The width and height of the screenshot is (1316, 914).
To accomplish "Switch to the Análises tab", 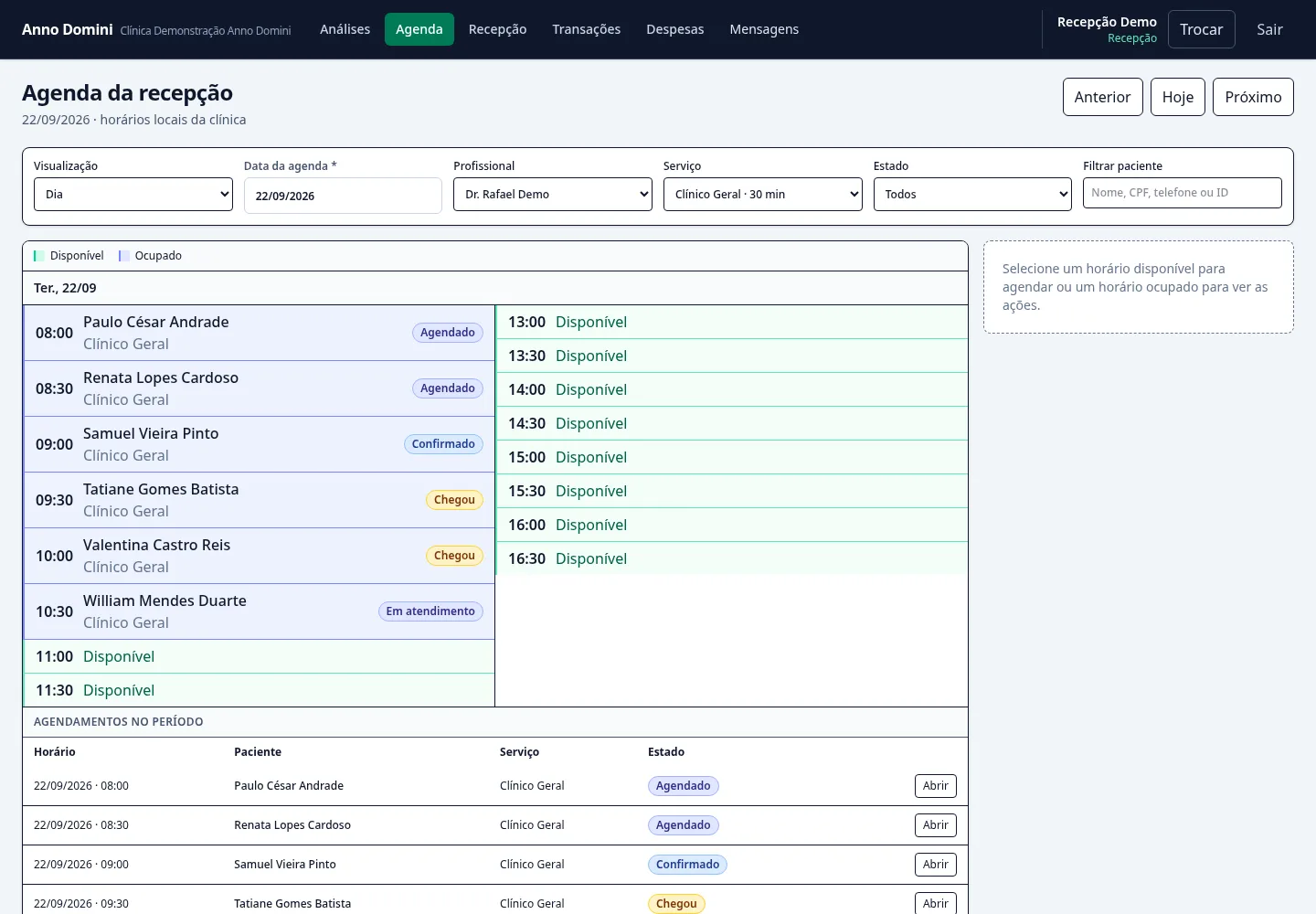I will tap(345, 29).
